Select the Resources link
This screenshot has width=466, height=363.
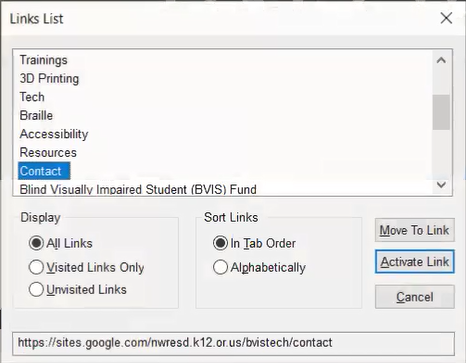pos(48,153)
